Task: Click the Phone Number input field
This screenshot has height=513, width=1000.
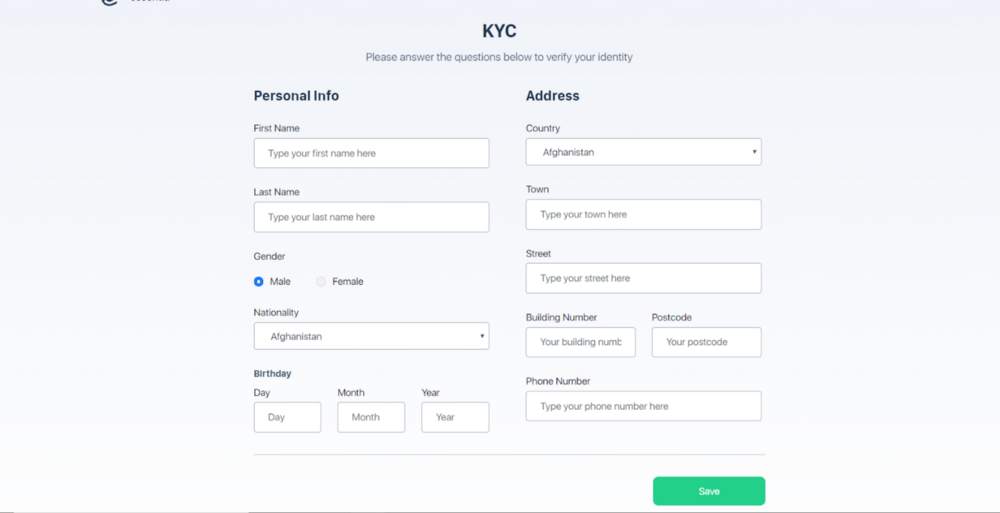Action: point(643,406)
